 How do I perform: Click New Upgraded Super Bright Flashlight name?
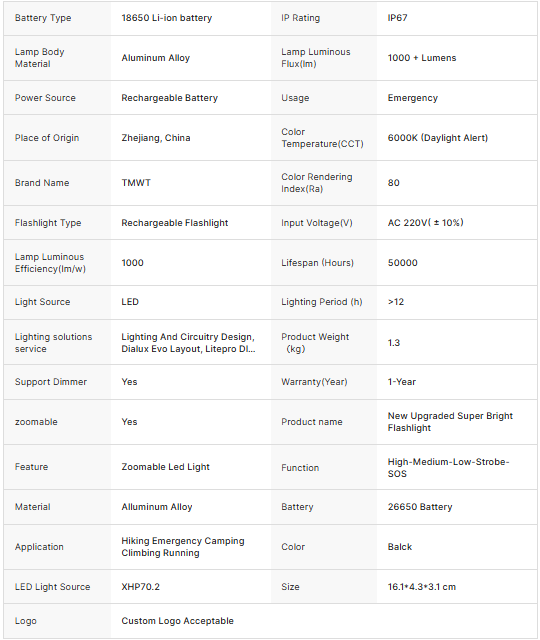450,422
